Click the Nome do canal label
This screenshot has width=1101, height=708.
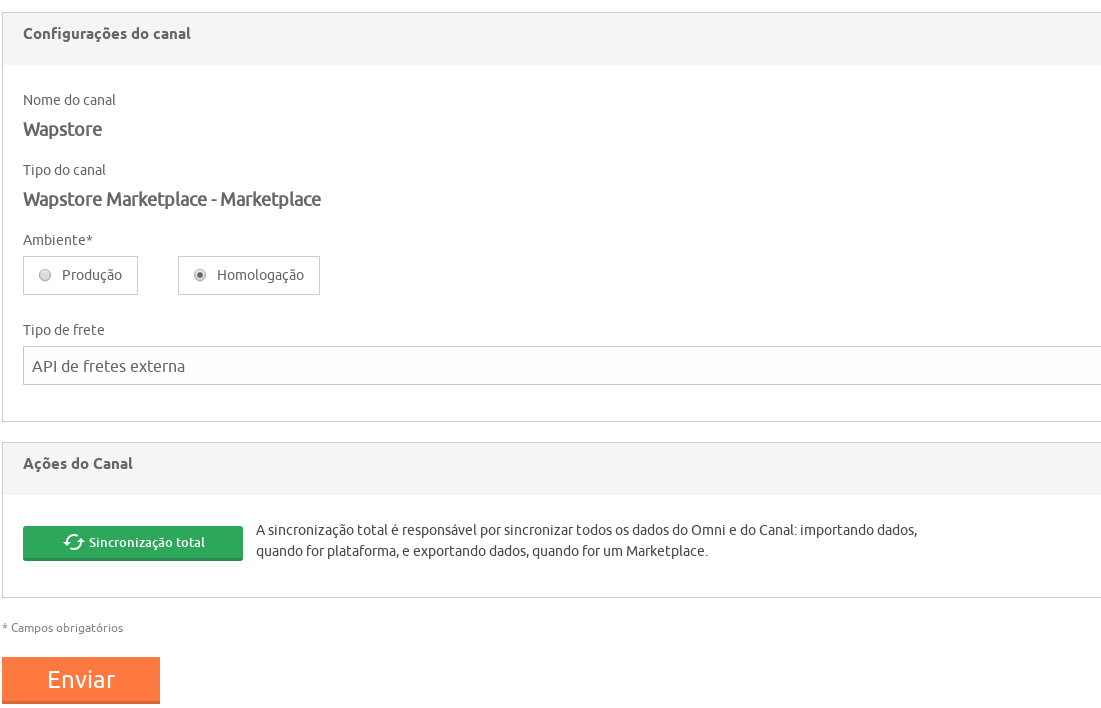70,100
